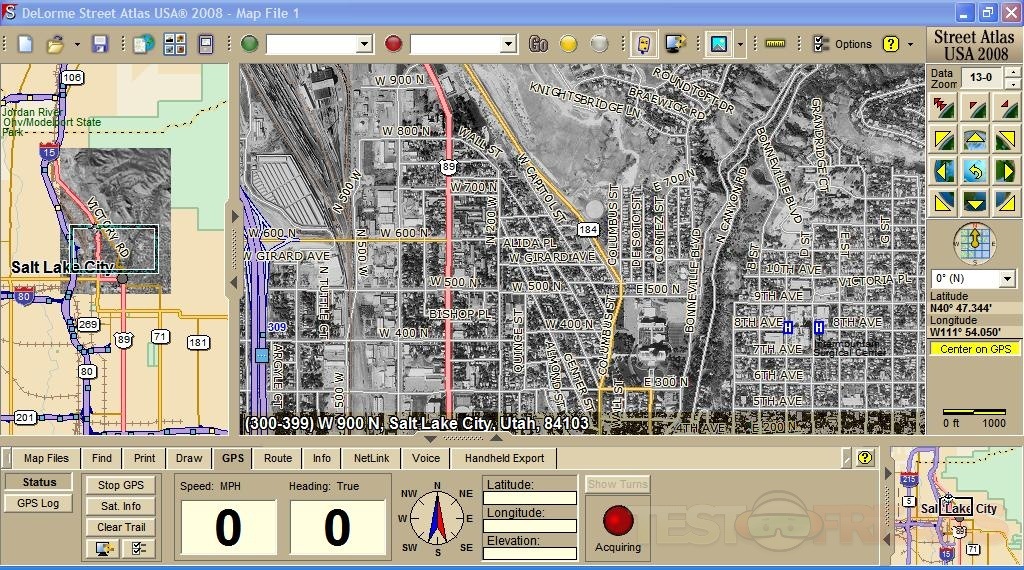Click the previous view icon in pan grid
1024x570 pixels.
pos(975,171)
